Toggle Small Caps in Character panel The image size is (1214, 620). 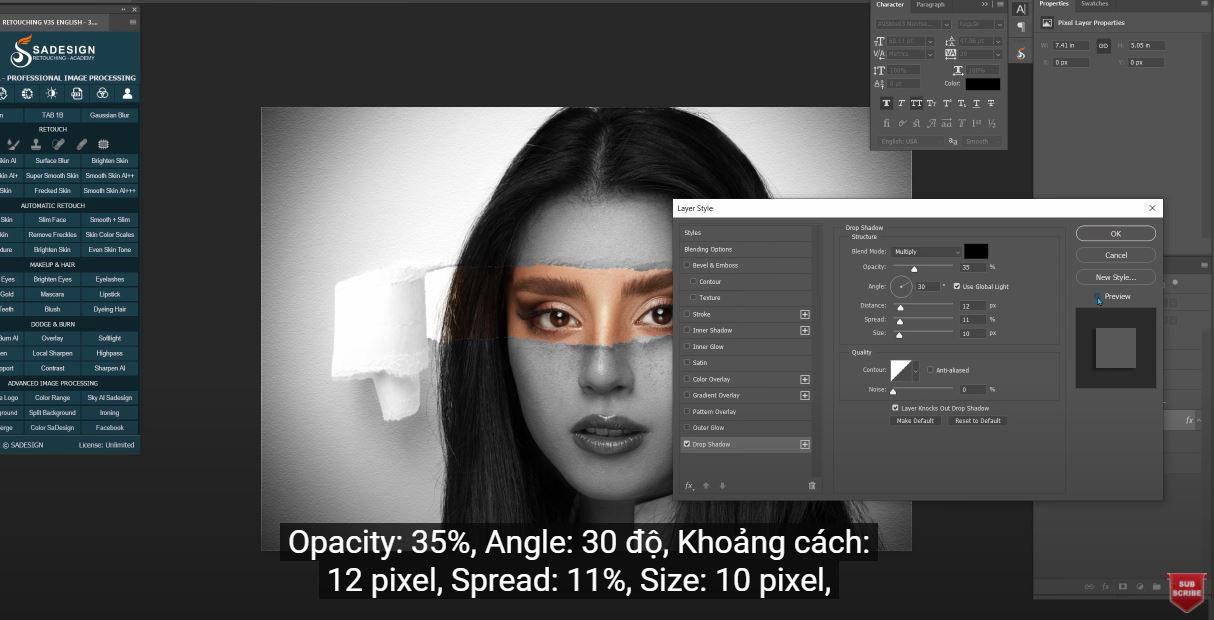point(931,103)
